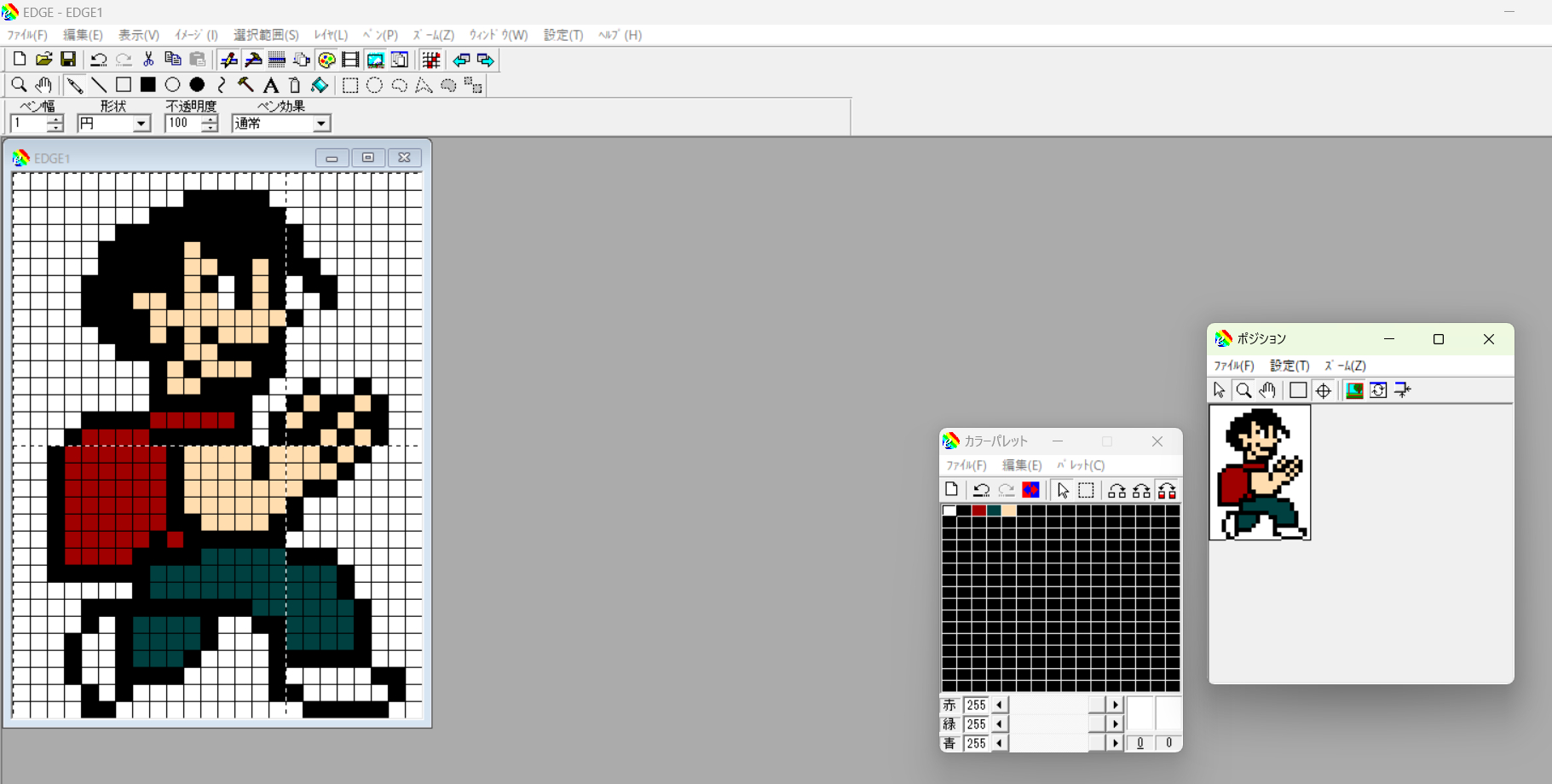Select the text tool (A icon)
This screenshot has height=784, width=1552.
click(x=270, y=85)
